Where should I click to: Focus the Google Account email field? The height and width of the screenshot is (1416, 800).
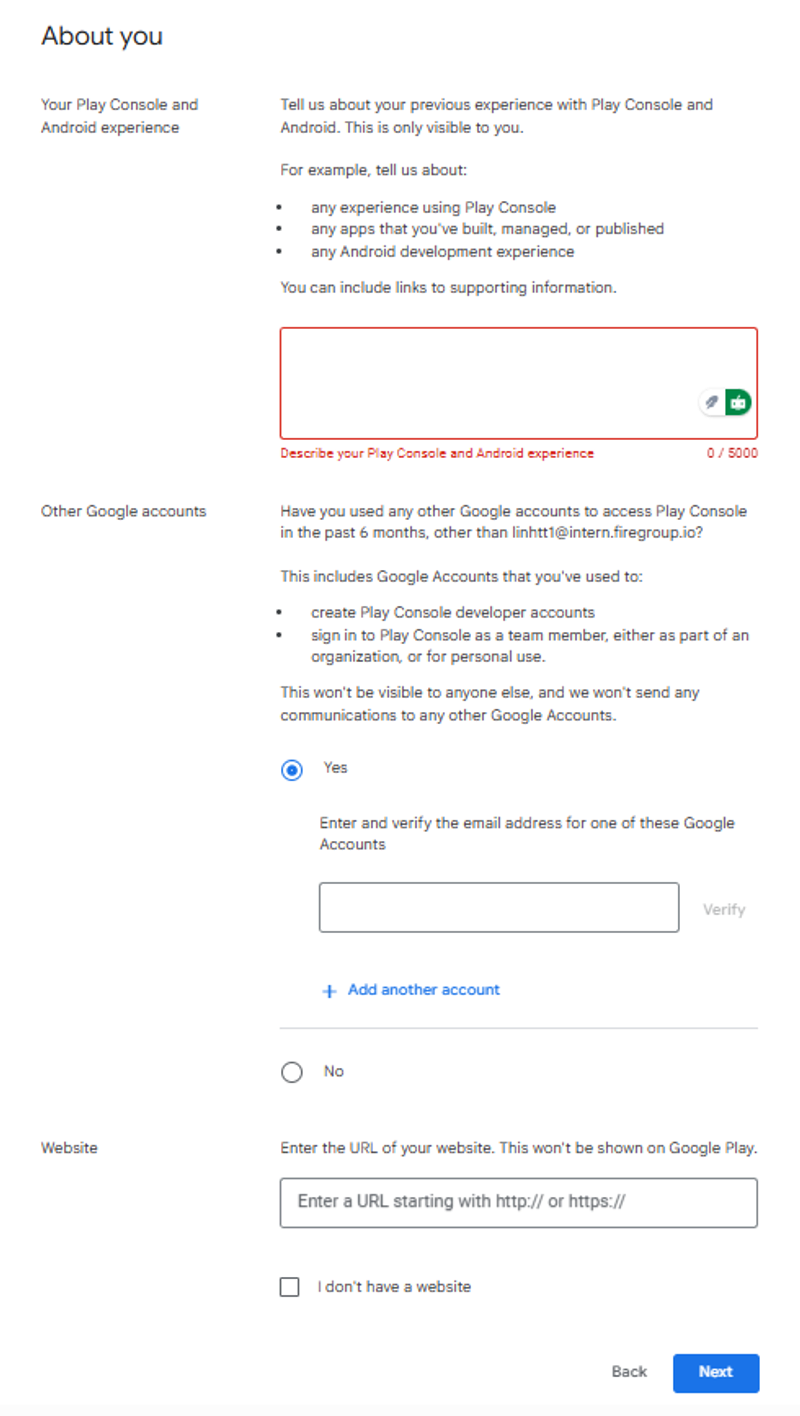(x=498, y=907)
